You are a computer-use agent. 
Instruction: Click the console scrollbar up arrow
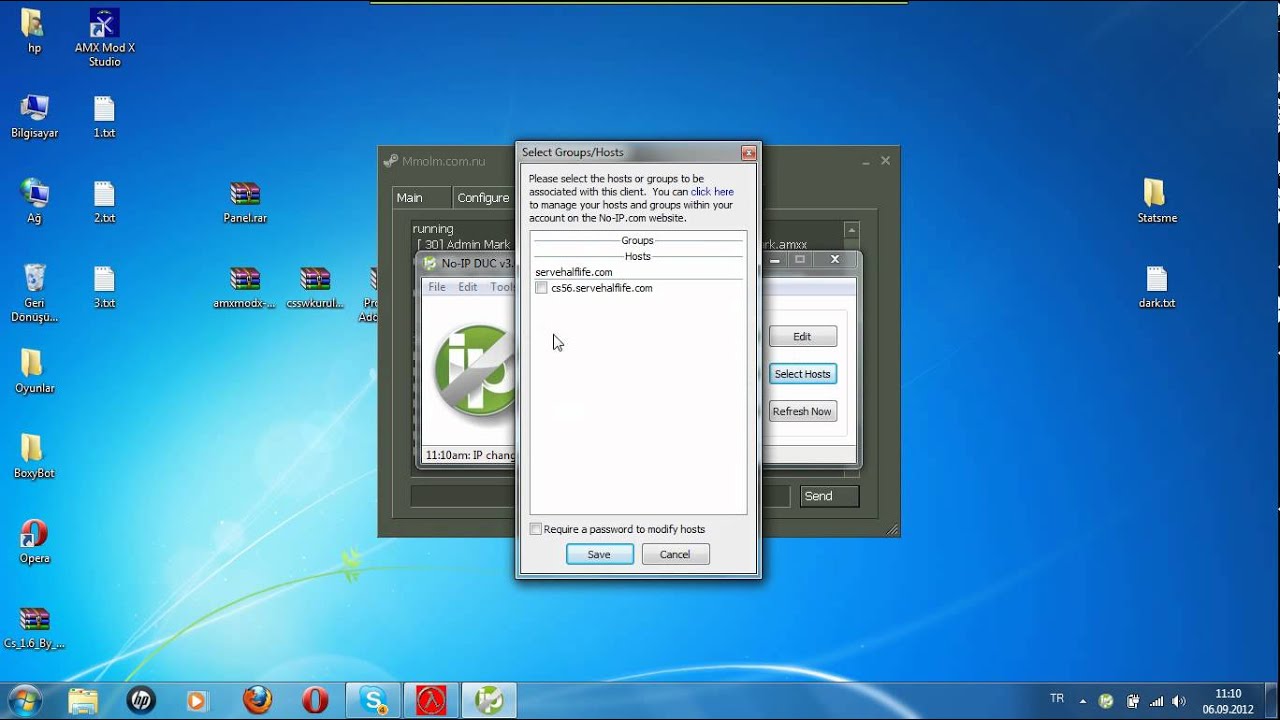pyautogui.click(x=851, y=230)
